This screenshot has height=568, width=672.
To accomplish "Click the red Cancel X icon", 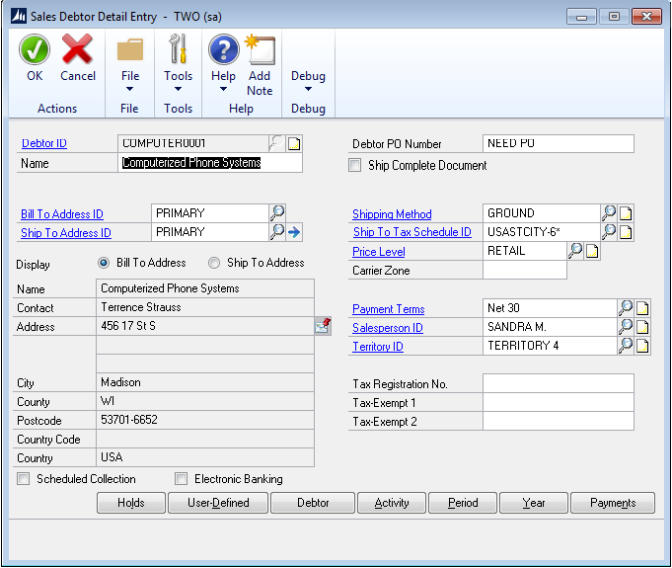I will click(x=78, y=50).
